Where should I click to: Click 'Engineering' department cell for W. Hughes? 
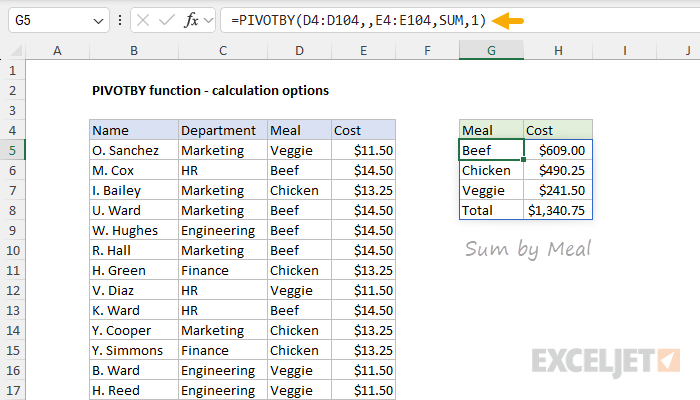[223, 230]
